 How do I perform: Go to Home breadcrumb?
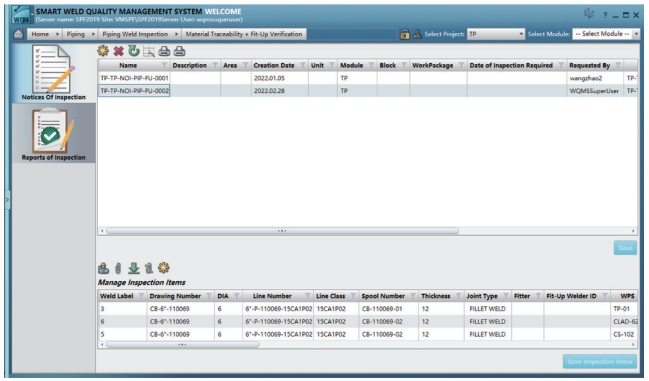tap(40, 34)
